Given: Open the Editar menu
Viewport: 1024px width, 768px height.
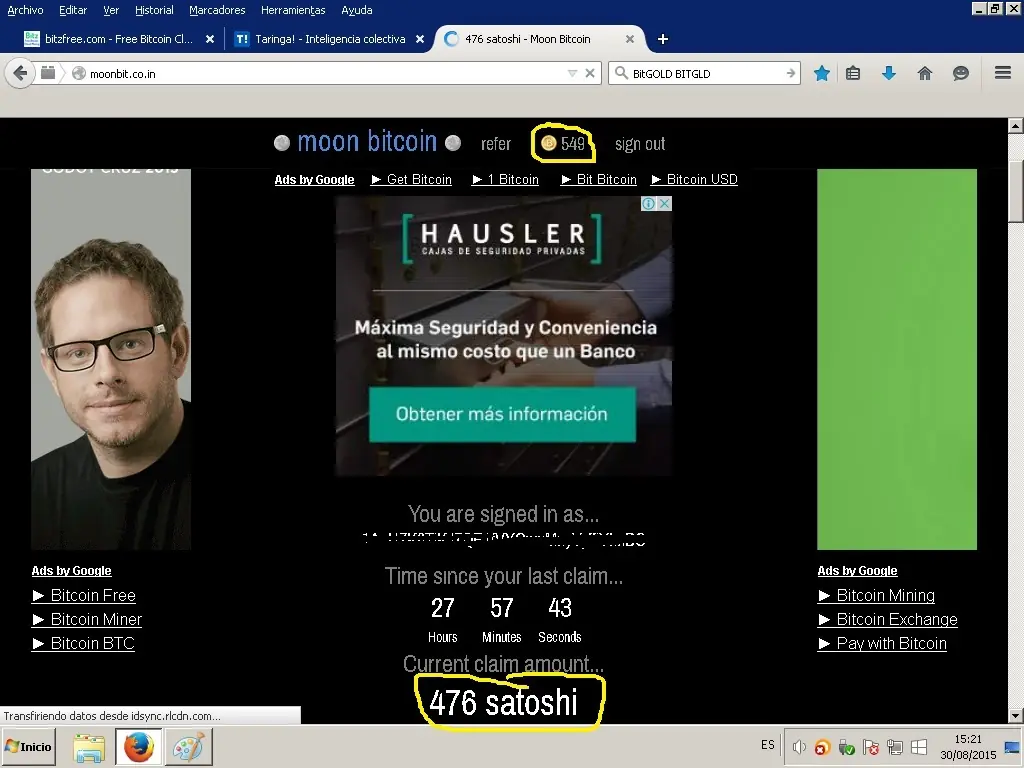Looking at the screenshot, I should pyautogui.click(x=72, y=10).
